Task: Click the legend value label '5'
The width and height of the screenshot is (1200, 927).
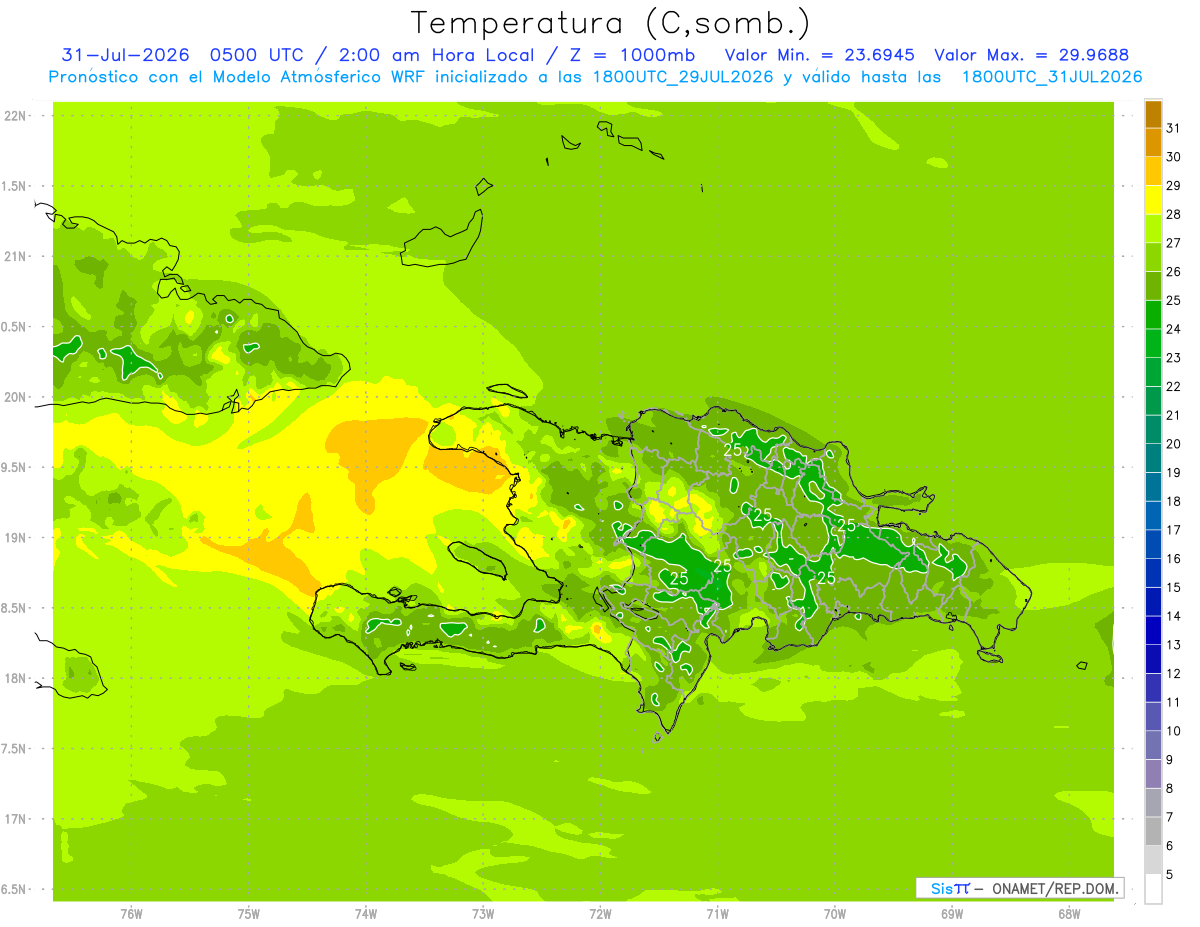Action: 1169,874
